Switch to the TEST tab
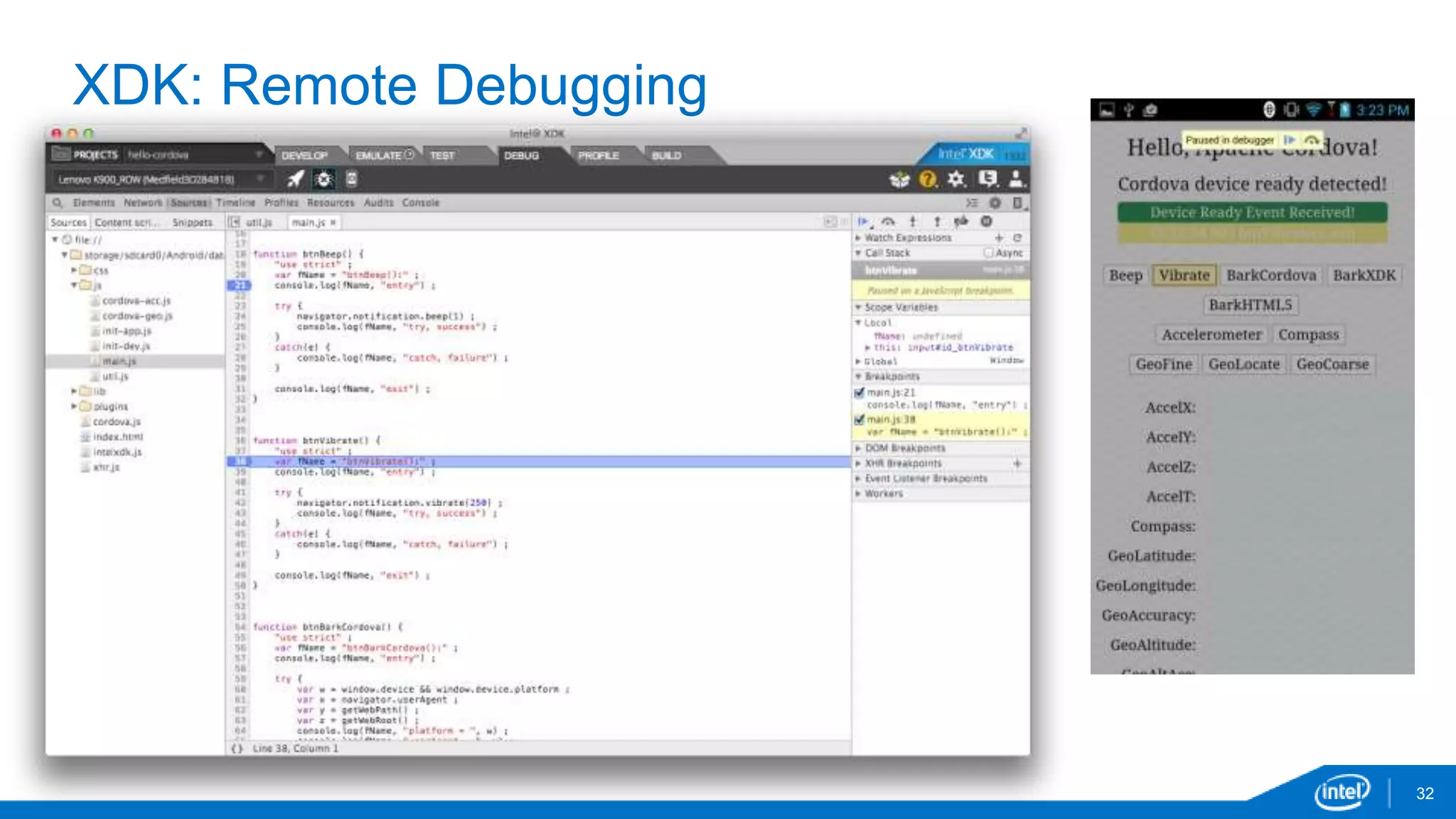Screen dimensions: 1456x819 (442, 155)
